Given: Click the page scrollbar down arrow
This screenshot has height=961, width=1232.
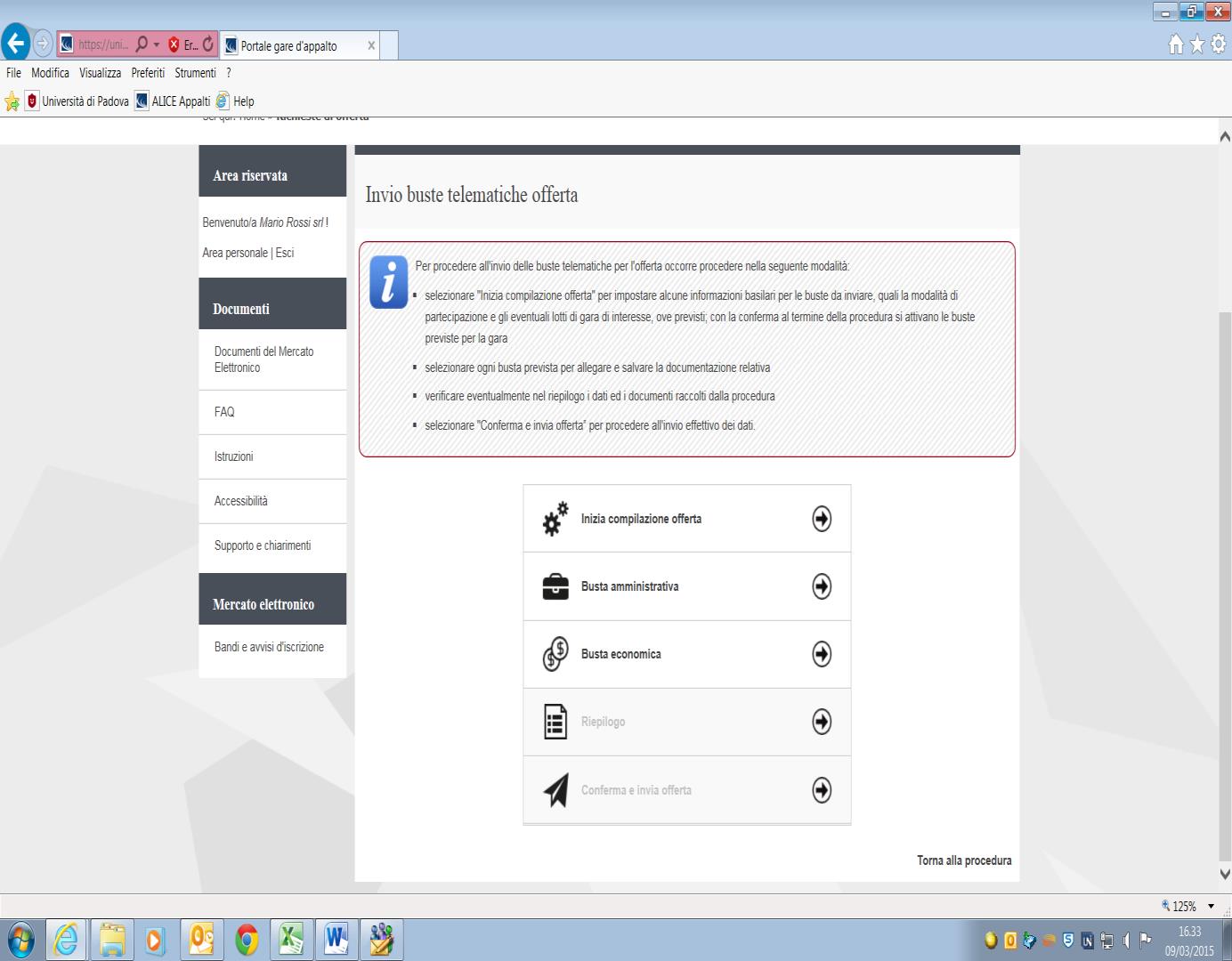Looking at the screenshot, I should pos(1225,874).
